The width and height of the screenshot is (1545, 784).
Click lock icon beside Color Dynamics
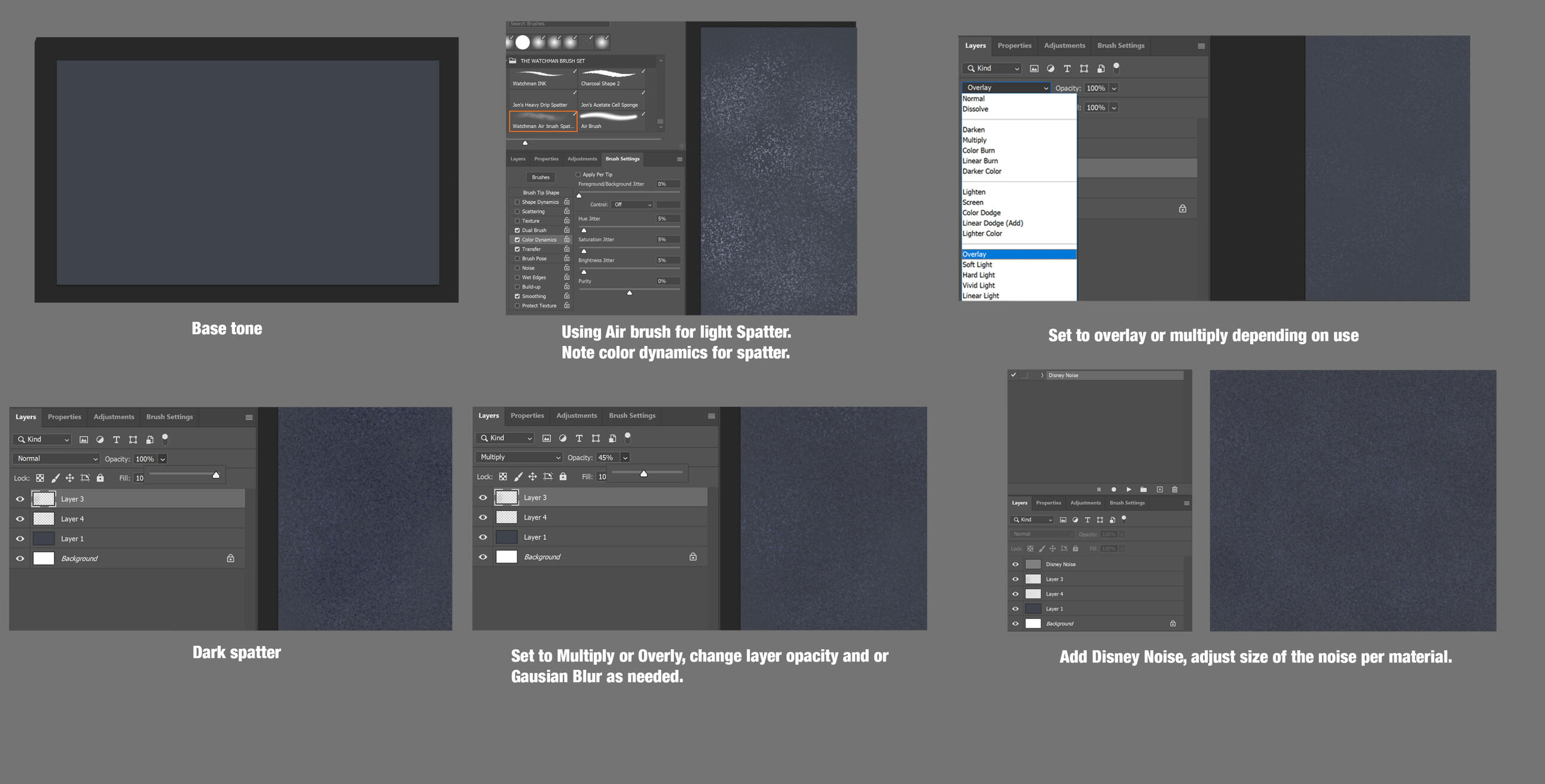click(566, 240)
